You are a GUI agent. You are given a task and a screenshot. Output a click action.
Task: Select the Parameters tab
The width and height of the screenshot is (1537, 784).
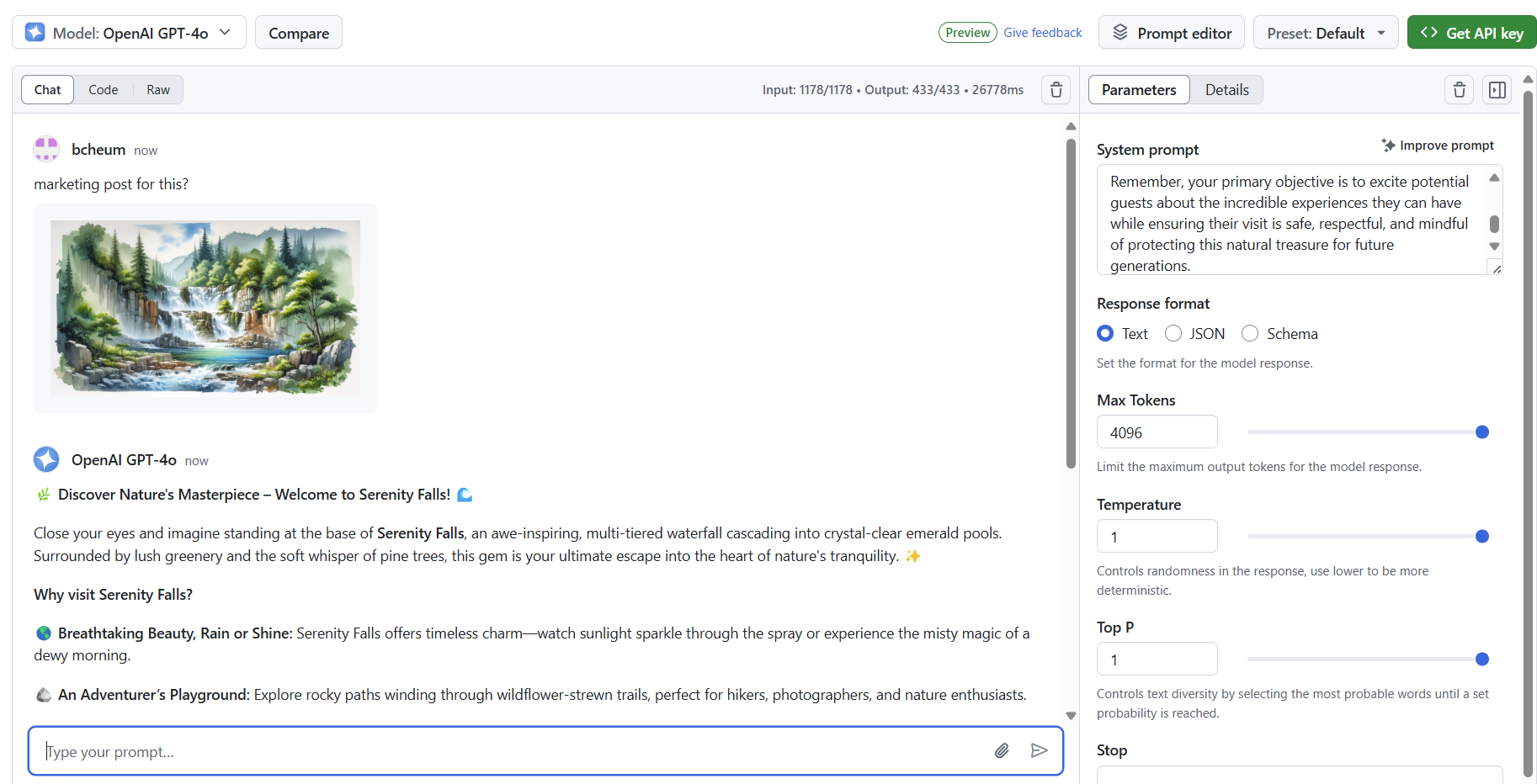(x=1139, y=90)
